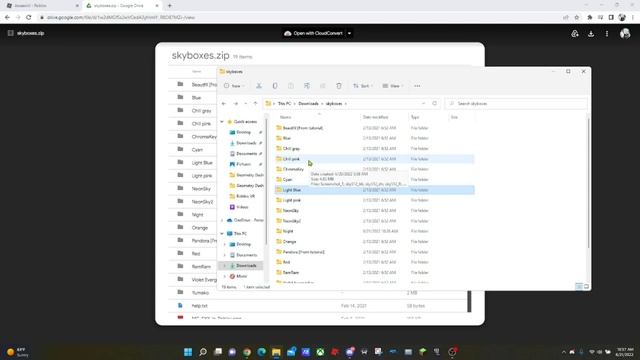Open a new Chrome tab
The height and width of the screenshot is (360, 640).
170,6
